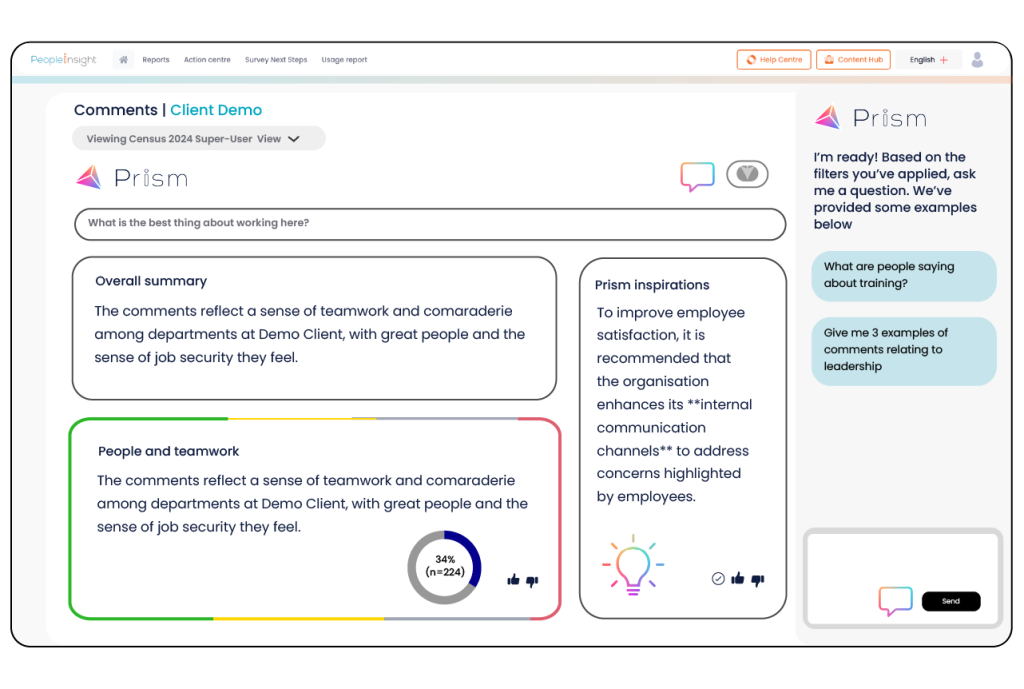Image resolution: width=1024 pixels, height=689 pixels.
Task: Click the Prism question input field
Action: tap(430, 224)
